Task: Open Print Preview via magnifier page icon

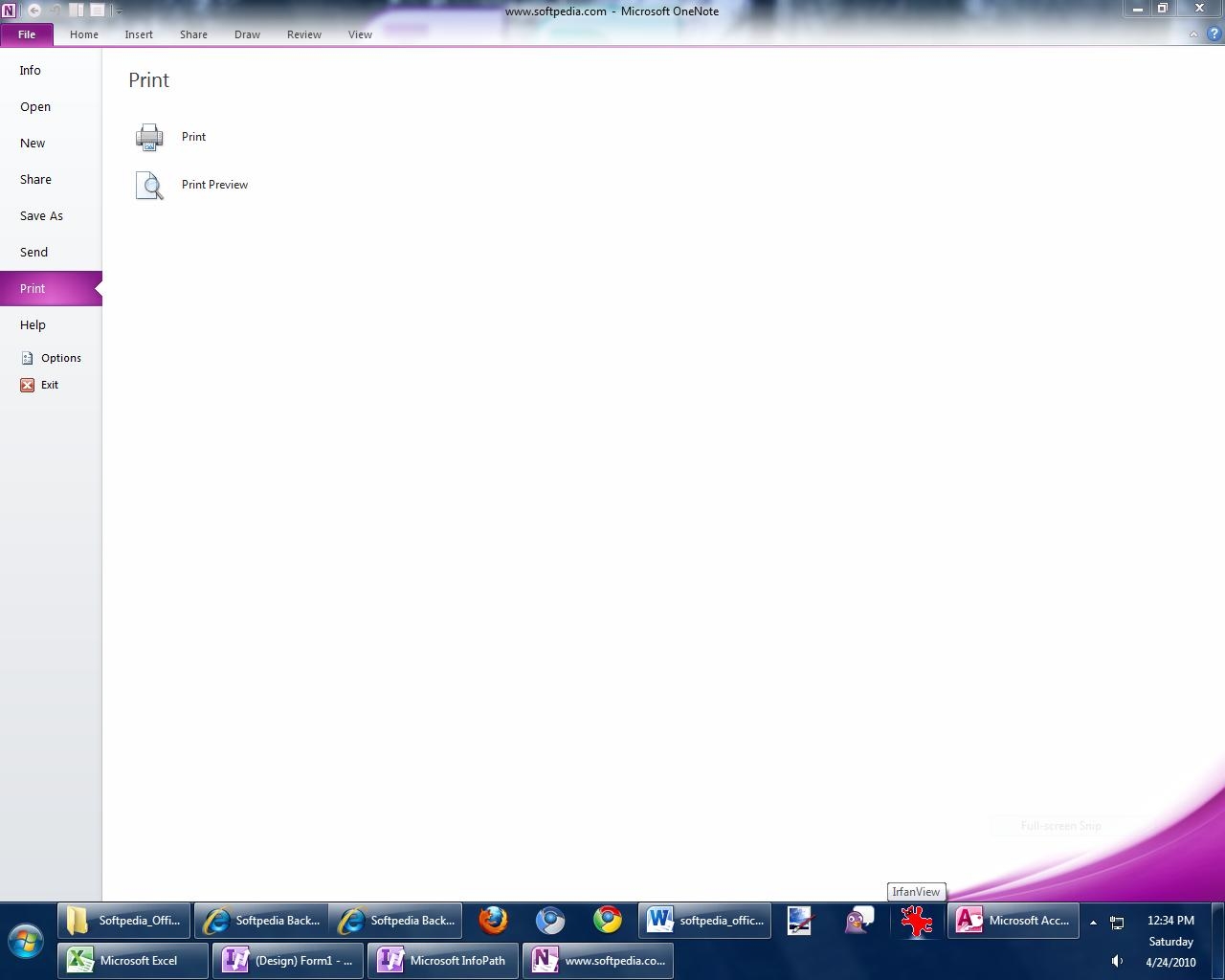Action: click(149, 185)
